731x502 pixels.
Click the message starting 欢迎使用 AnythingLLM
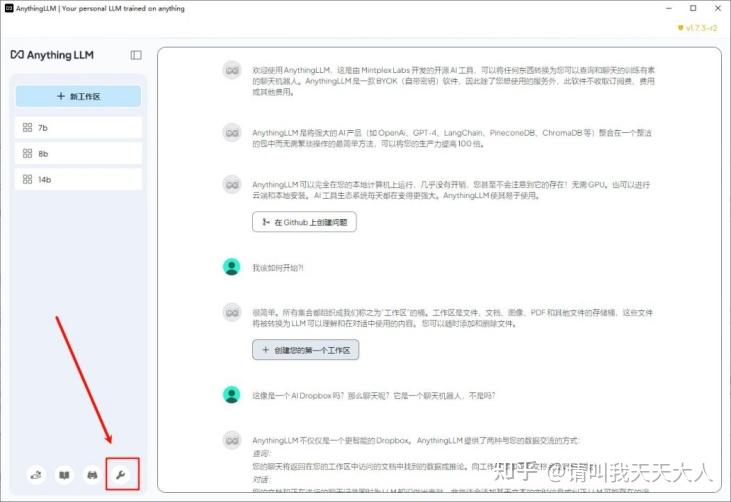point(454,81)
